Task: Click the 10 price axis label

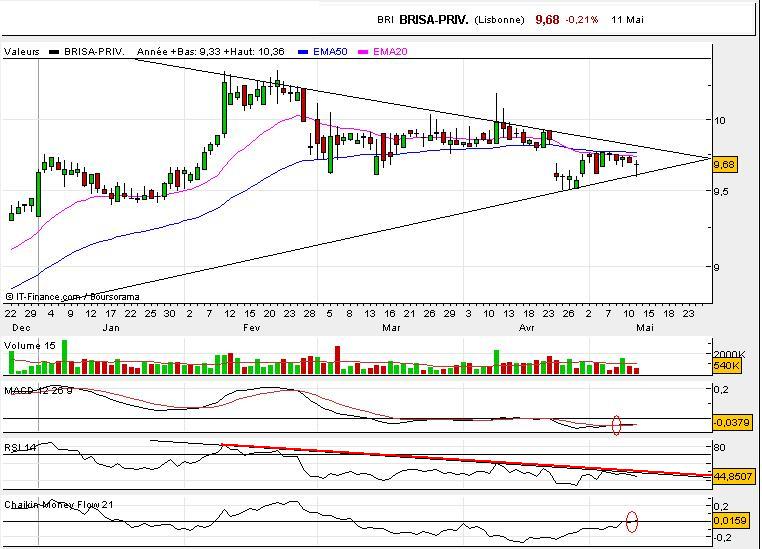Action: pyautogui.click(x=719, y=120)
